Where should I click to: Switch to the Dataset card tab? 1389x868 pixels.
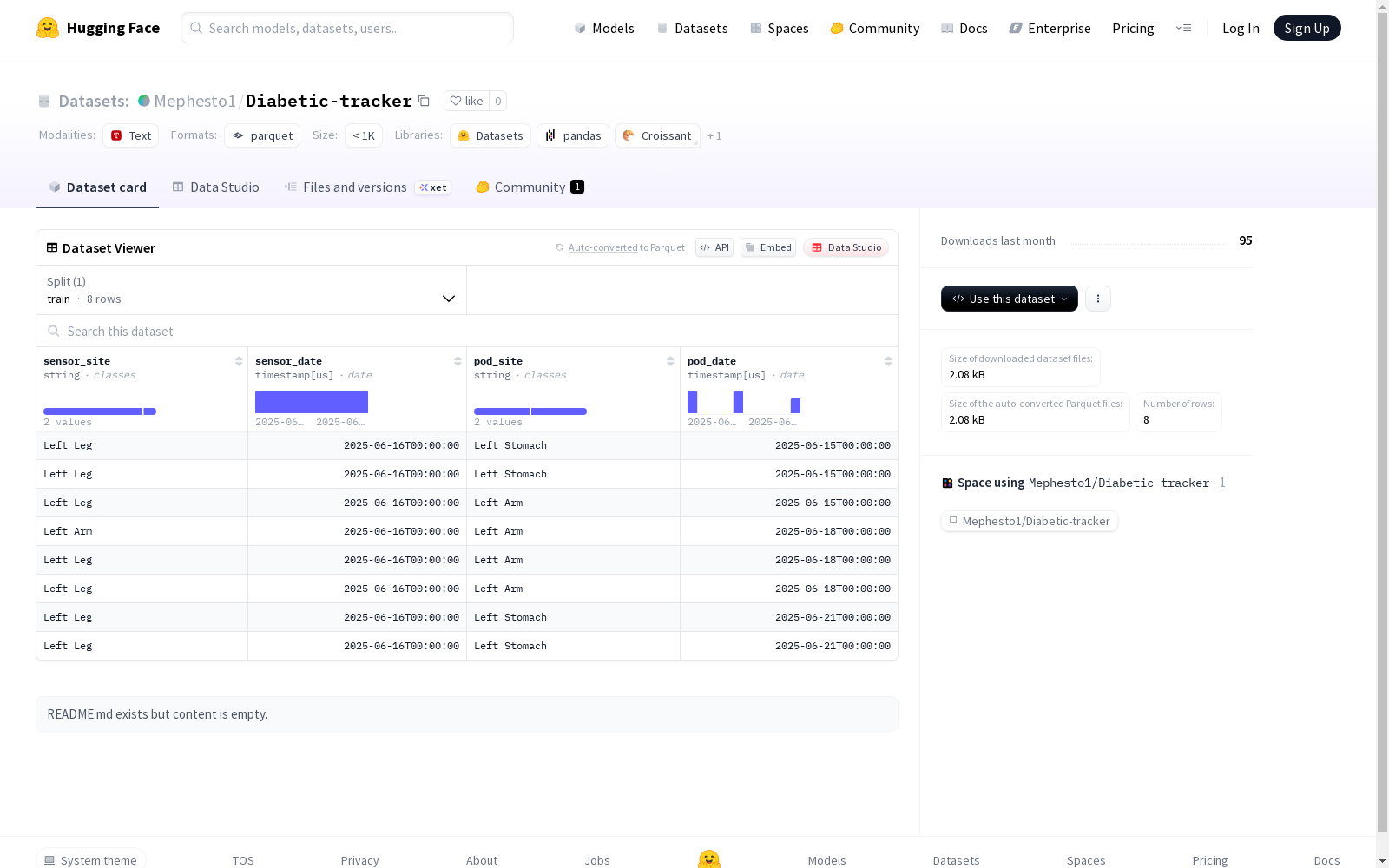[97, 187]
